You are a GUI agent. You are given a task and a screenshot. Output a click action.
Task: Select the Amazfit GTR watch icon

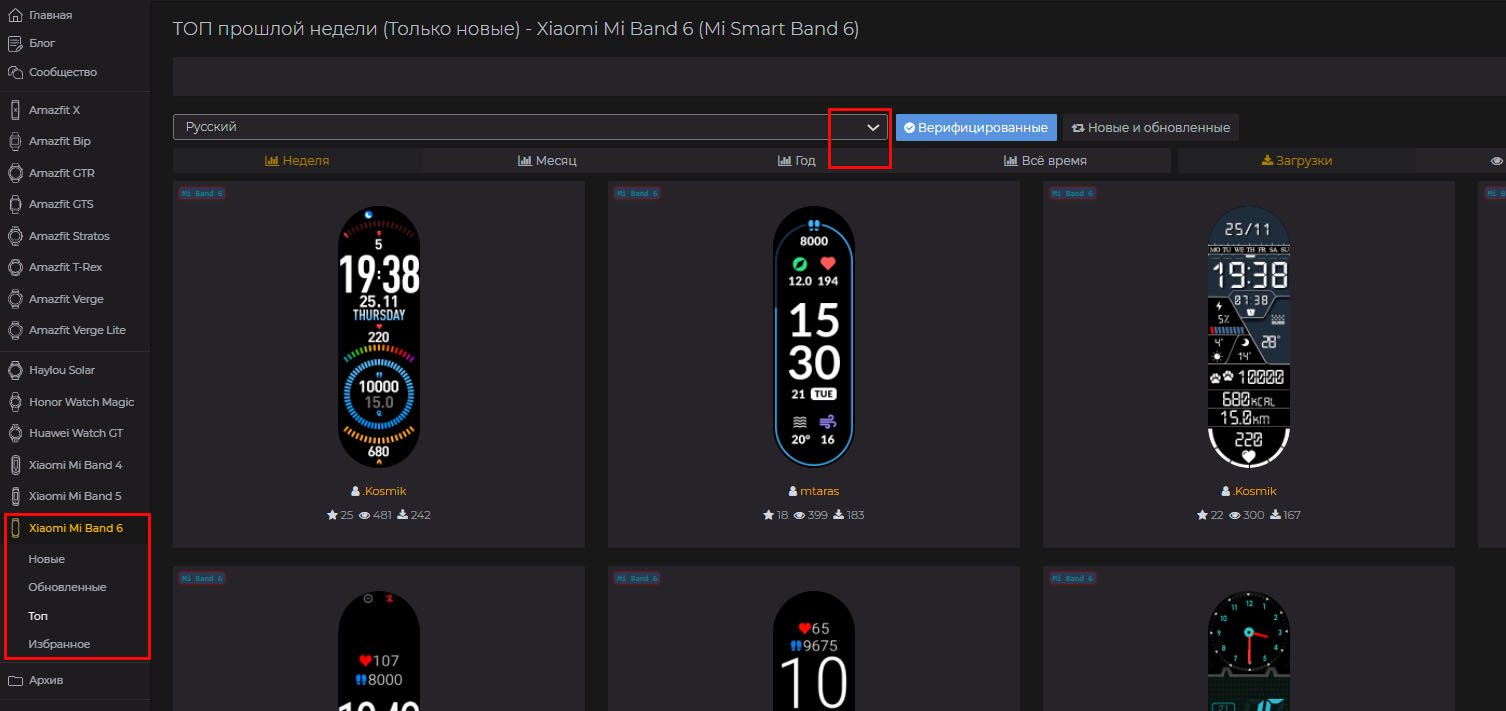(15, 173)
